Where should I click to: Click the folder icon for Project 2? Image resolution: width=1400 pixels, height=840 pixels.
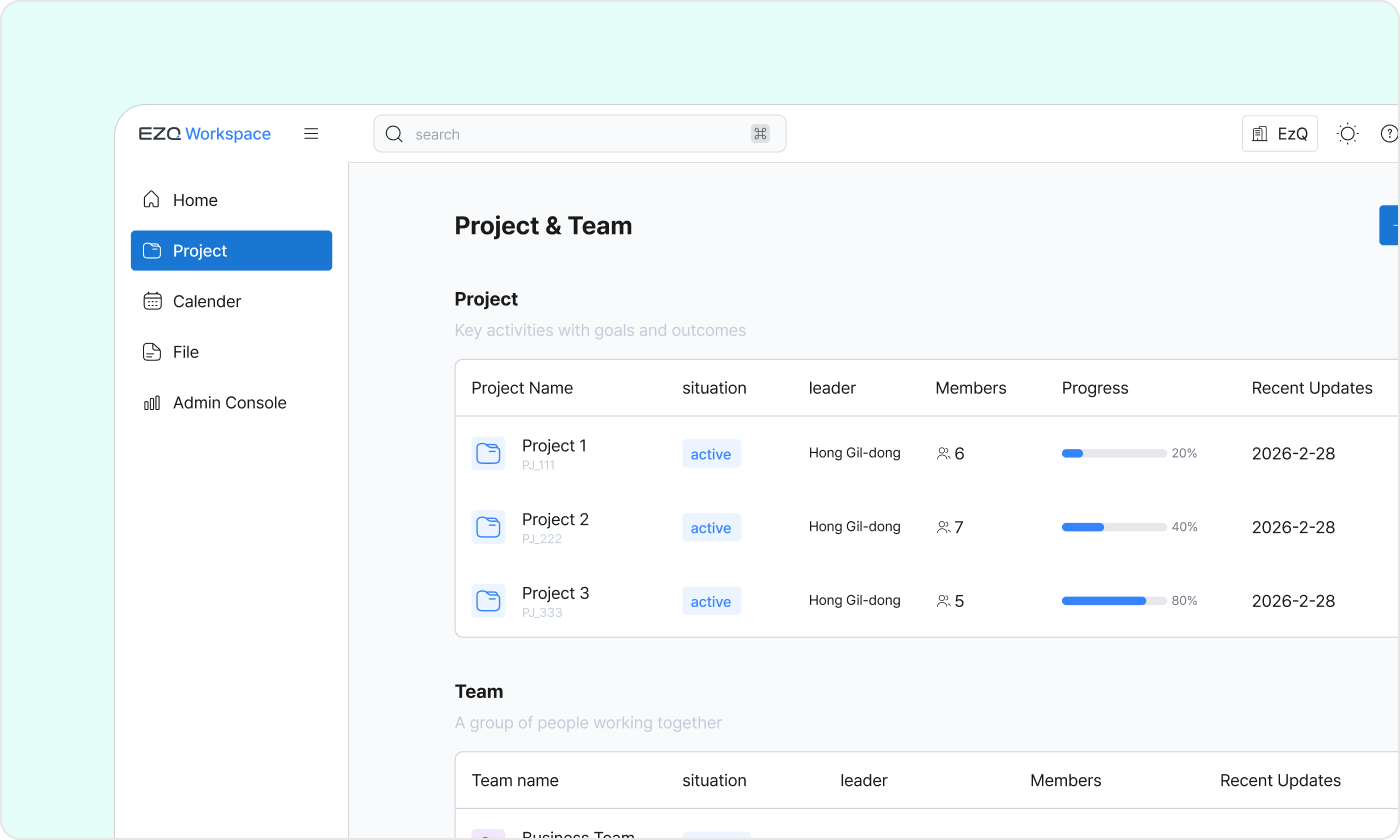[x=488, y=527]
